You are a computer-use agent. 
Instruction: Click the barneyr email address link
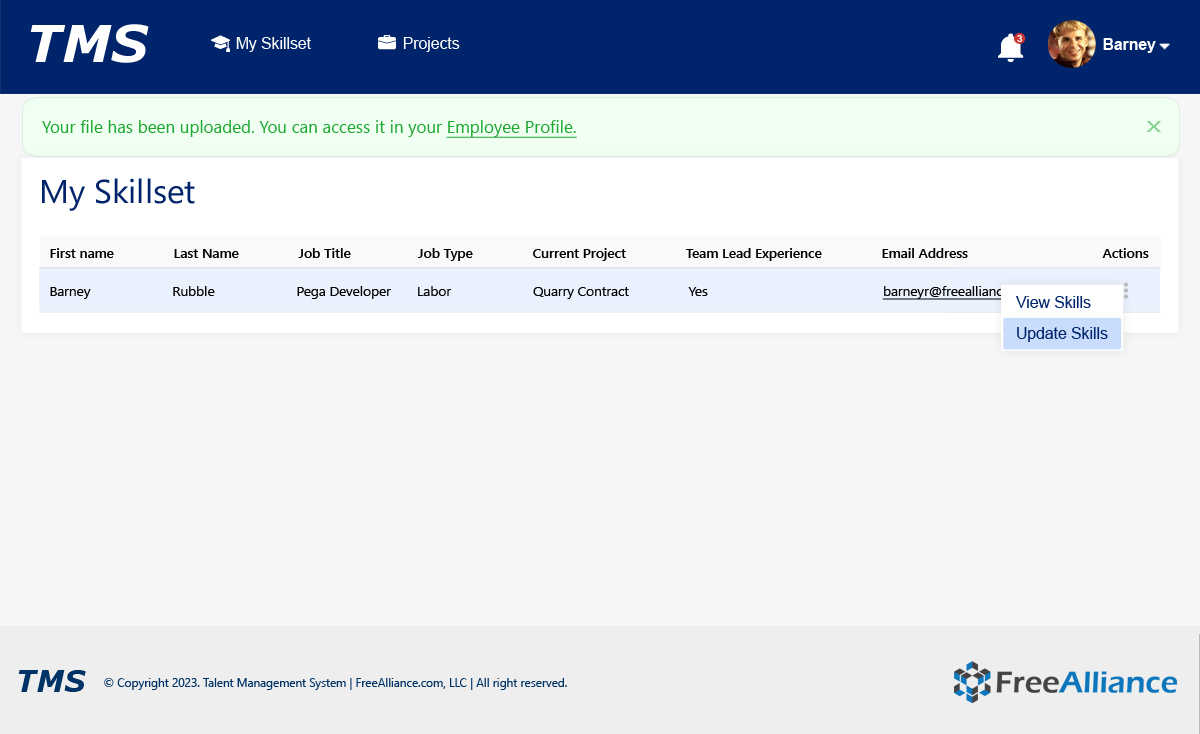[941, 292]
